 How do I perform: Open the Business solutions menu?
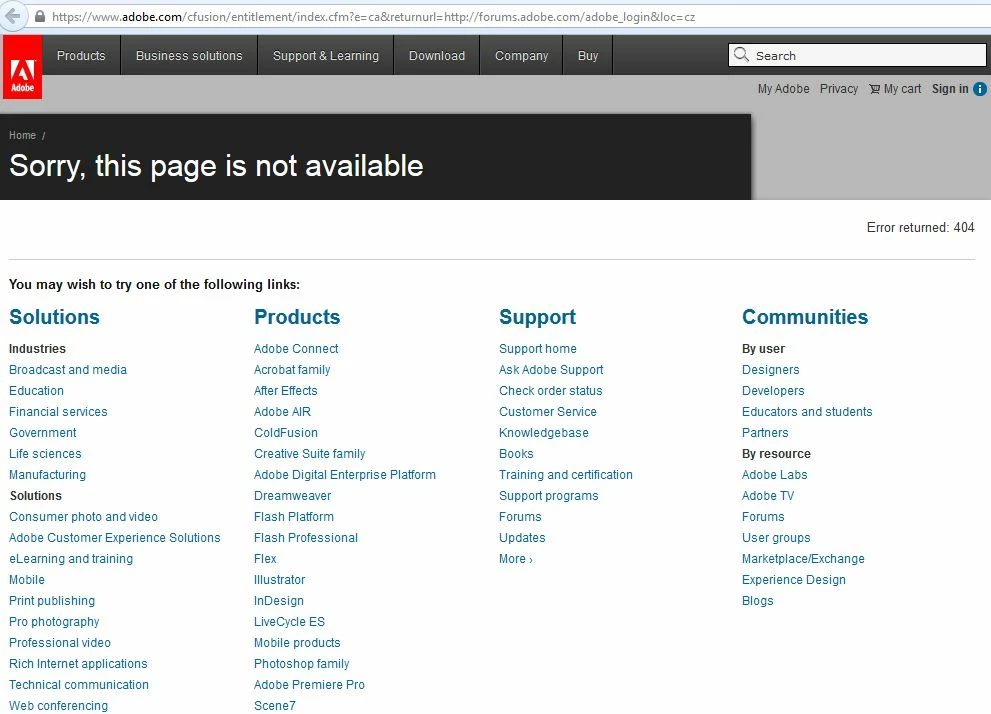coord(189,56)
